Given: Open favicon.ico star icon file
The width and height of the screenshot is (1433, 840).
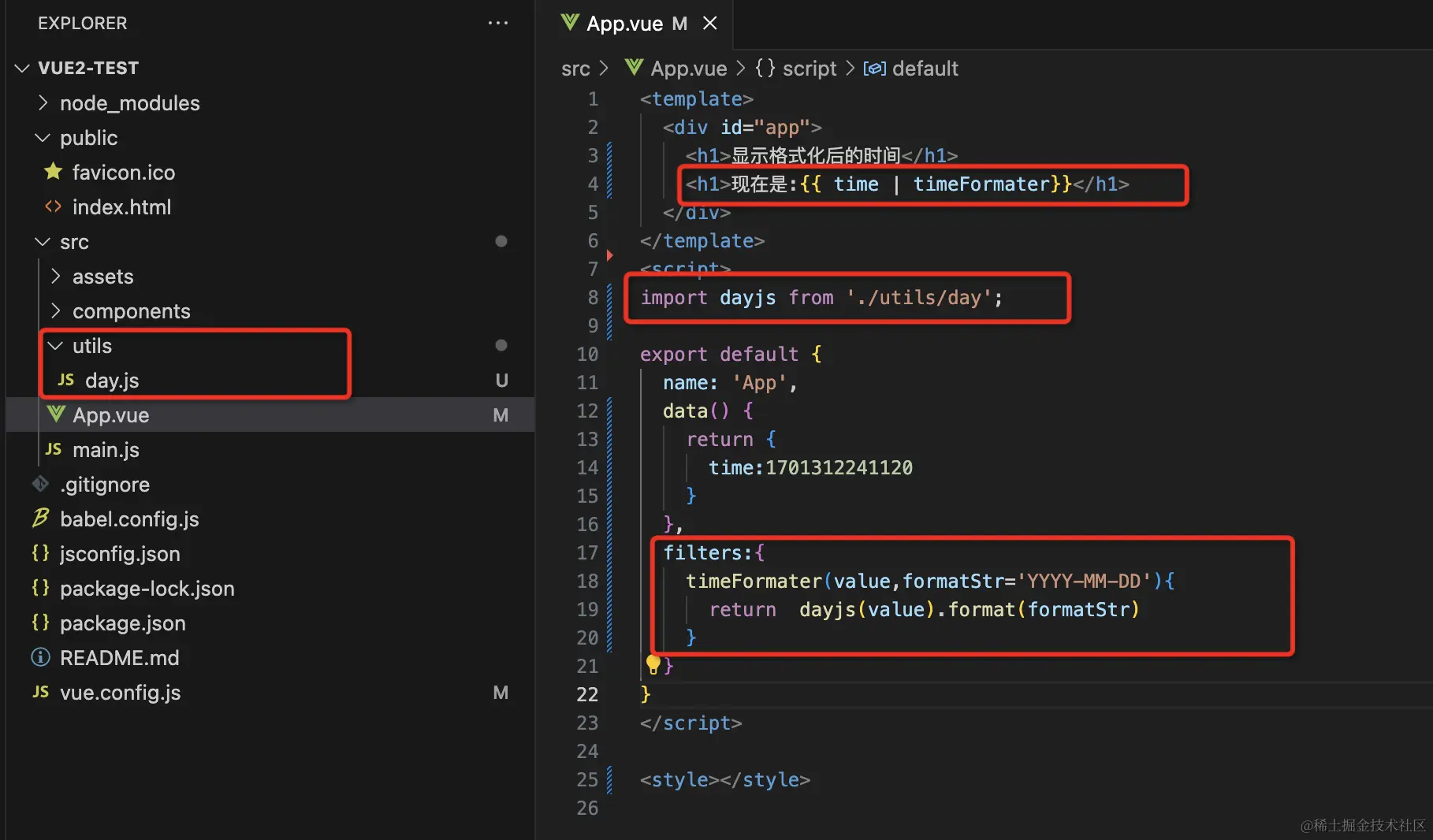Looking at the screenshot, I should [x=53, y=171].
